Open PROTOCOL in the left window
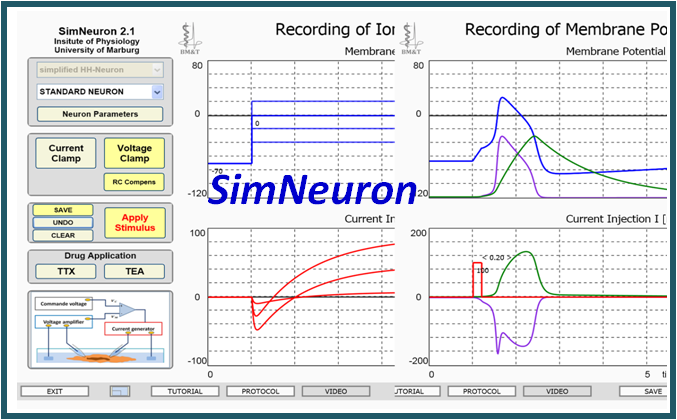The height and width of the screenshot is (420, 677). pyautogui.click(x=260, y=392)
